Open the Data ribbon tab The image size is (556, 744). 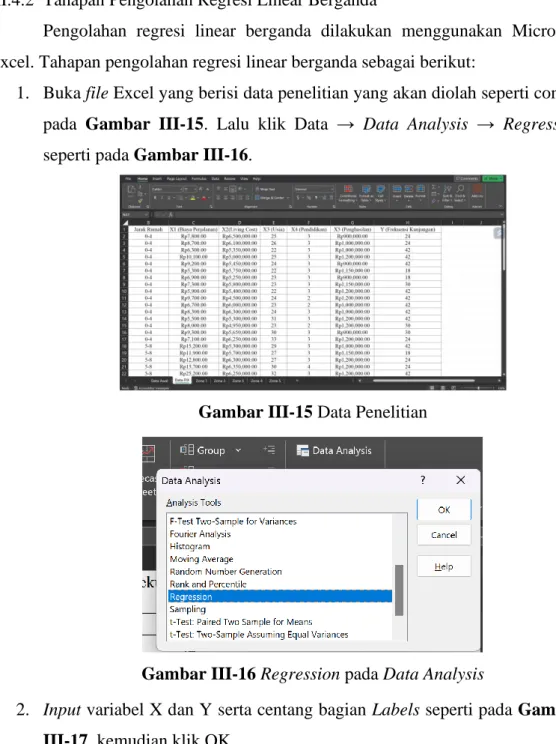coord(215,179)
